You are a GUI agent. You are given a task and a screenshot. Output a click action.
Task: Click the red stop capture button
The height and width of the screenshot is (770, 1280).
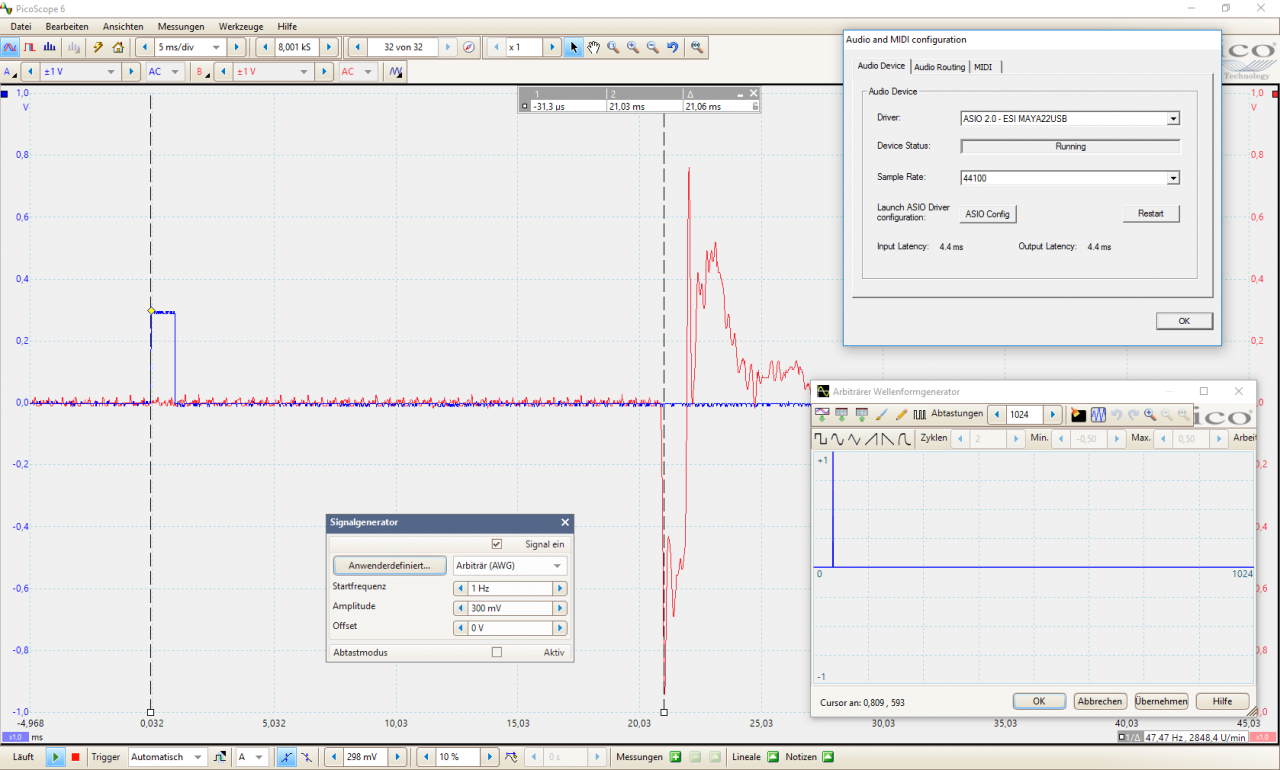click(75, 757)
